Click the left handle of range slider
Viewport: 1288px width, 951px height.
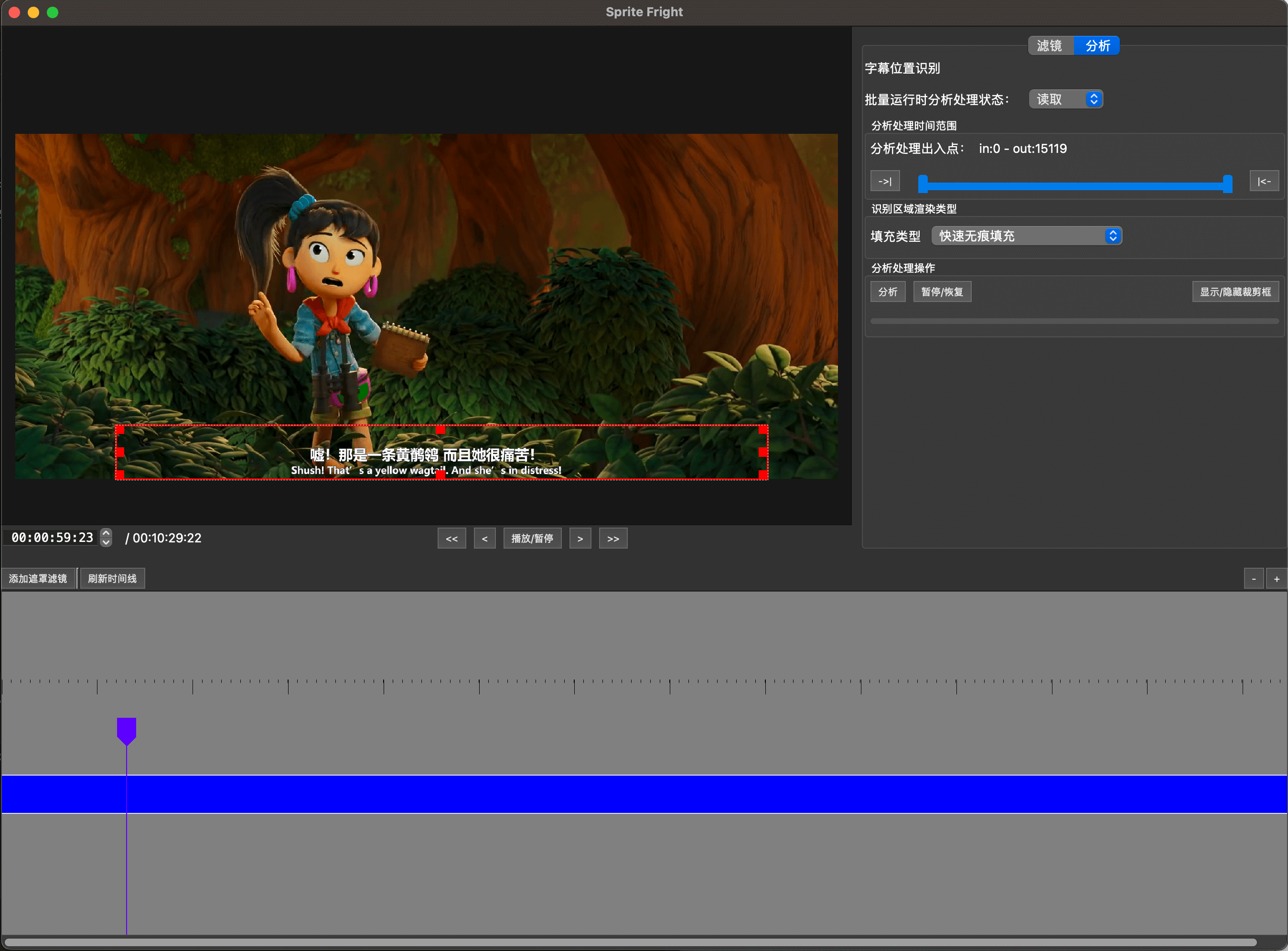click(x=923, y=184)
